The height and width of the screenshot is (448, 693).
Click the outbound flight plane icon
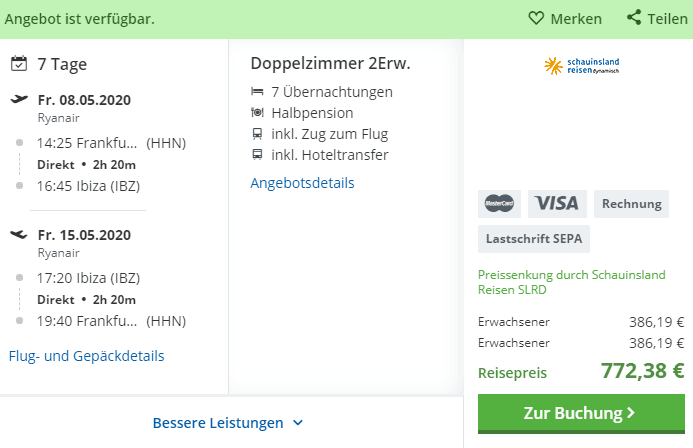pos(18,99)
